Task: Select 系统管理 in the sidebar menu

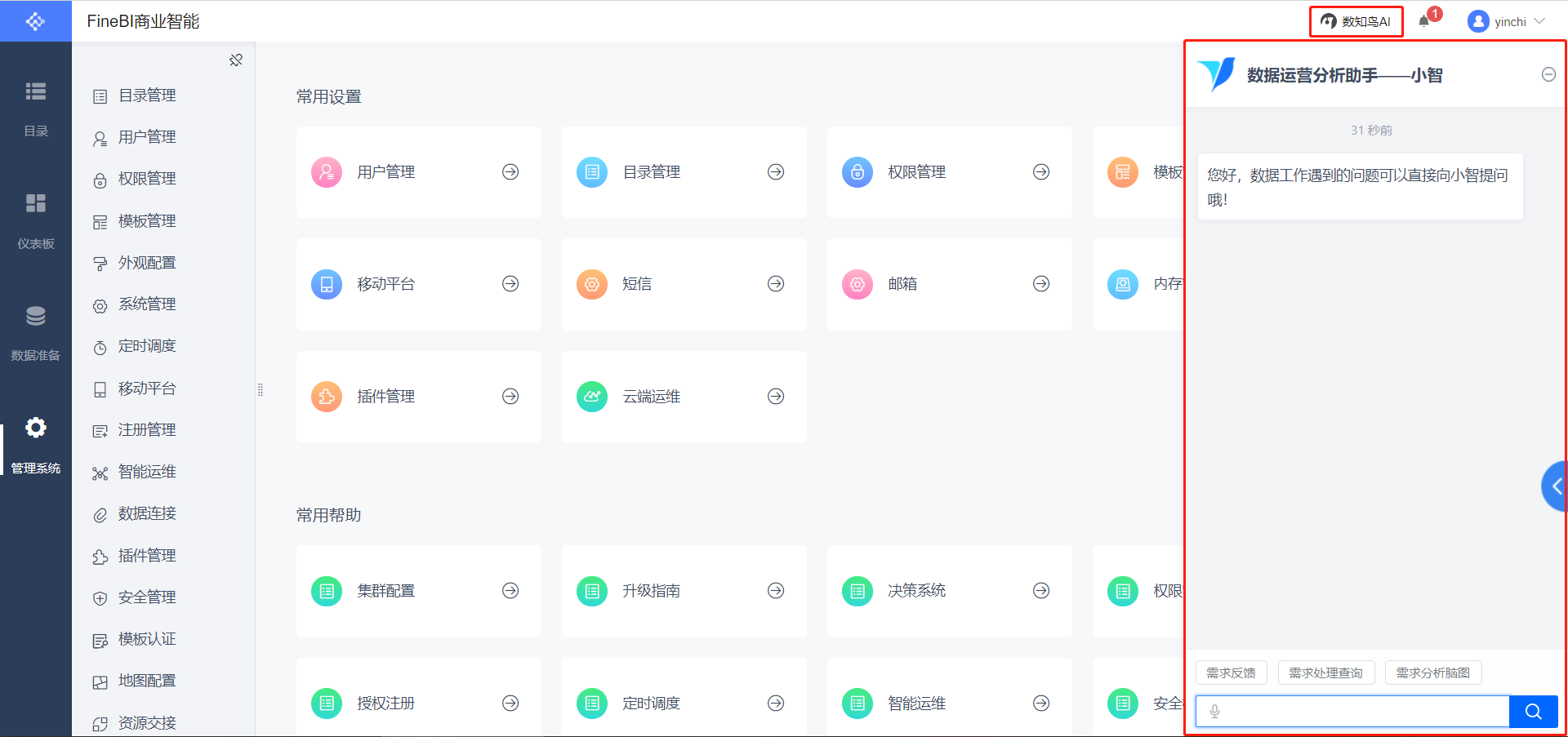Action: click(147, 304)
